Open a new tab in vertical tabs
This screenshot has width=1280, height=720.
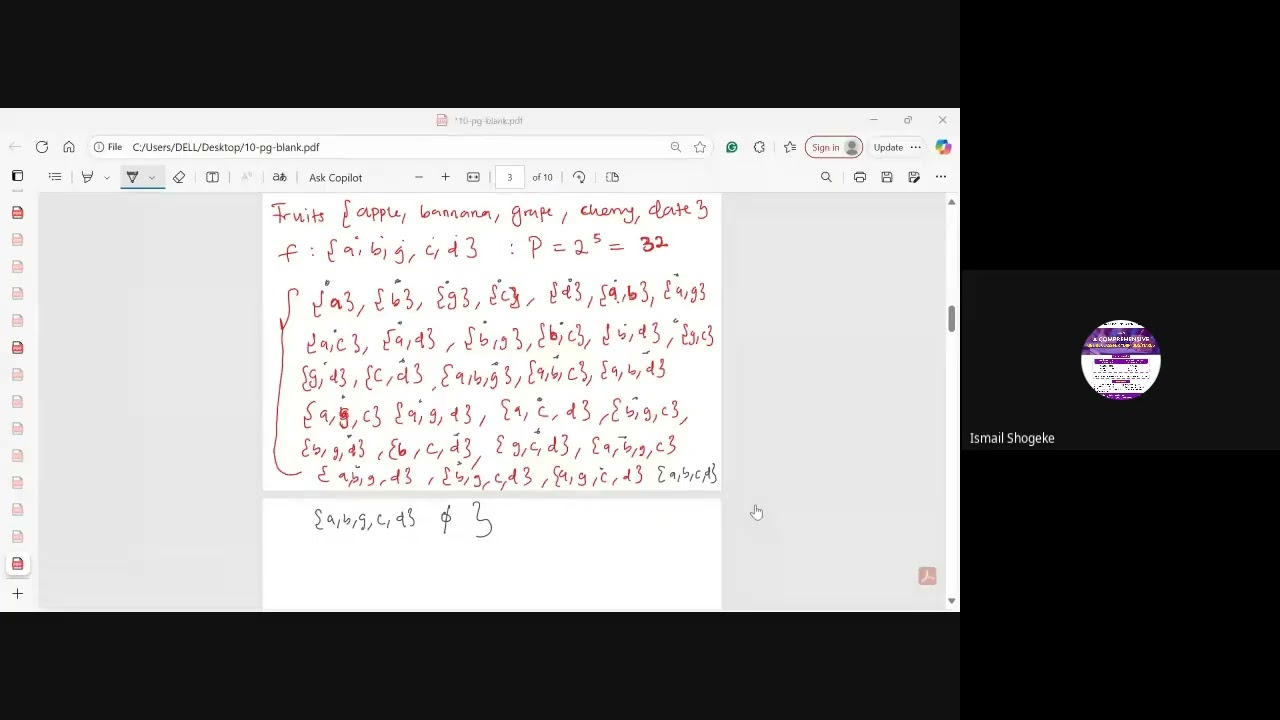point(17,594)
